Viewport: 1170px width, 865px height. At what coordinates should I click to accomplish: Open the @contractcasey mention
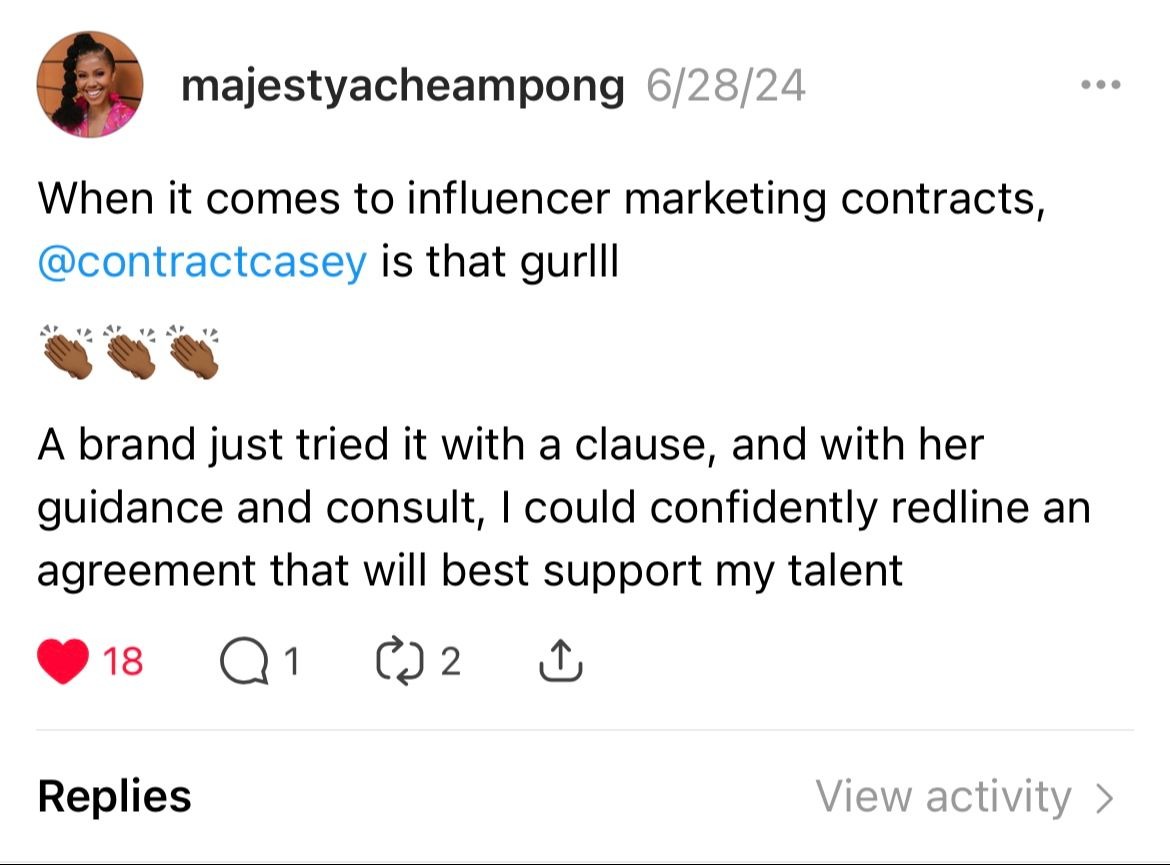(202, 263)
